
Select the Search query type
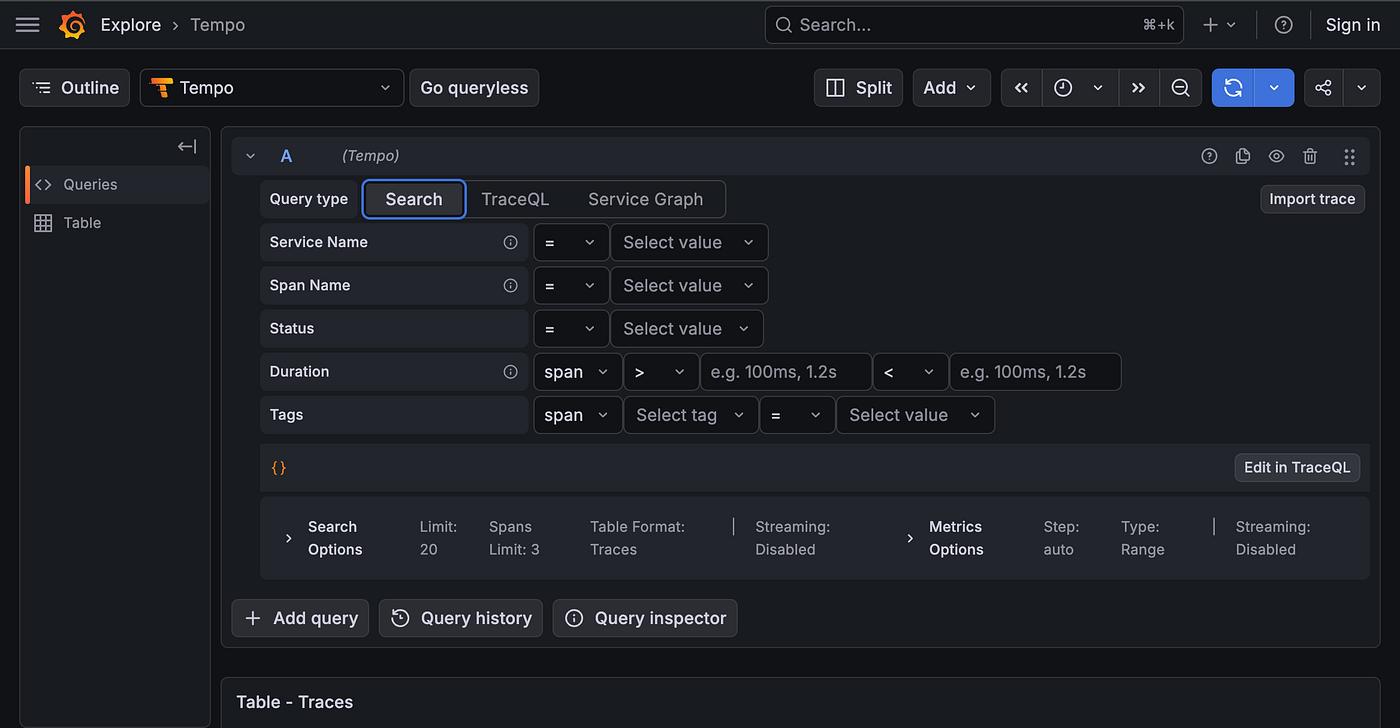click(x=414, y=199)
